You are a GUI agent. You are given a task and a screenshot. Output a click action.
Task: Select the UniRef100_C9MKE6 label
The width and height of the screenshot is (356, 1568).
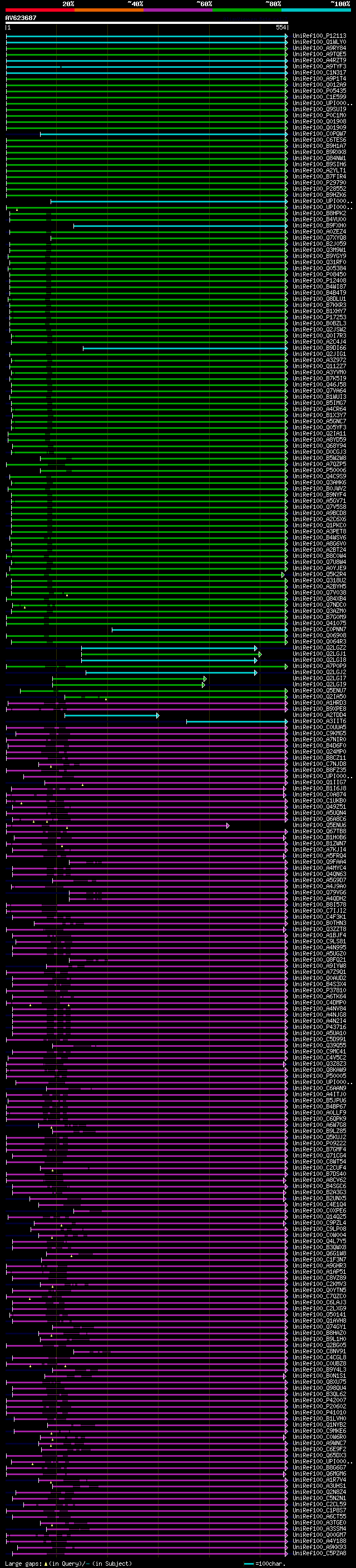coord(319,1431)
